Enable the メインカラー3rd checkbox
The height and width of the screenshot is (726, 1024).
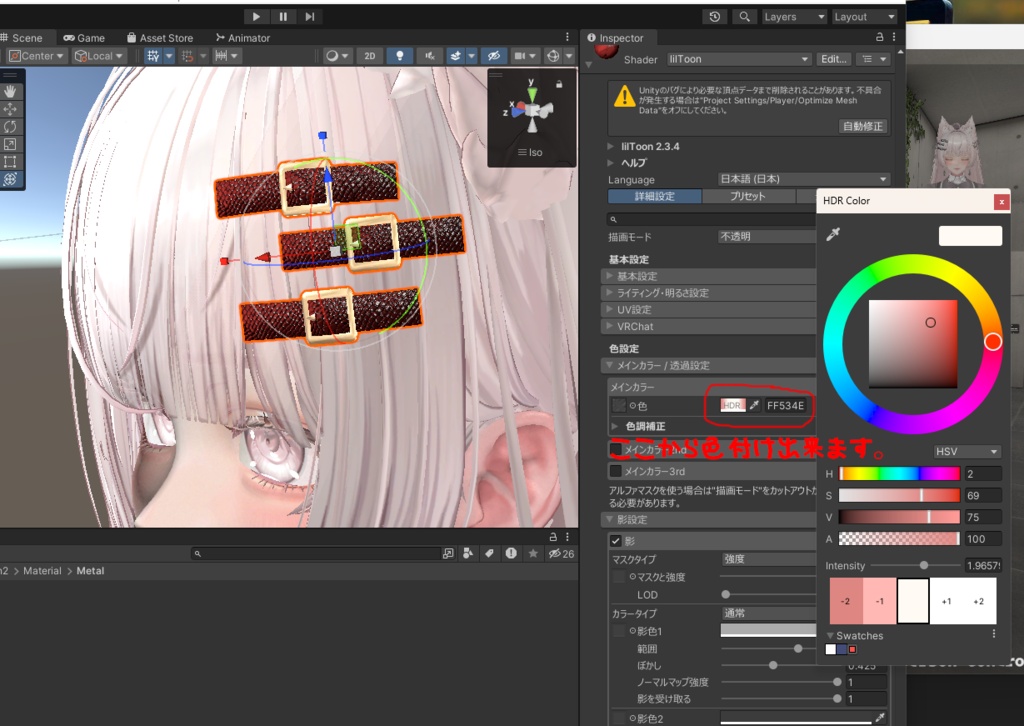click(x=615, y=471)
